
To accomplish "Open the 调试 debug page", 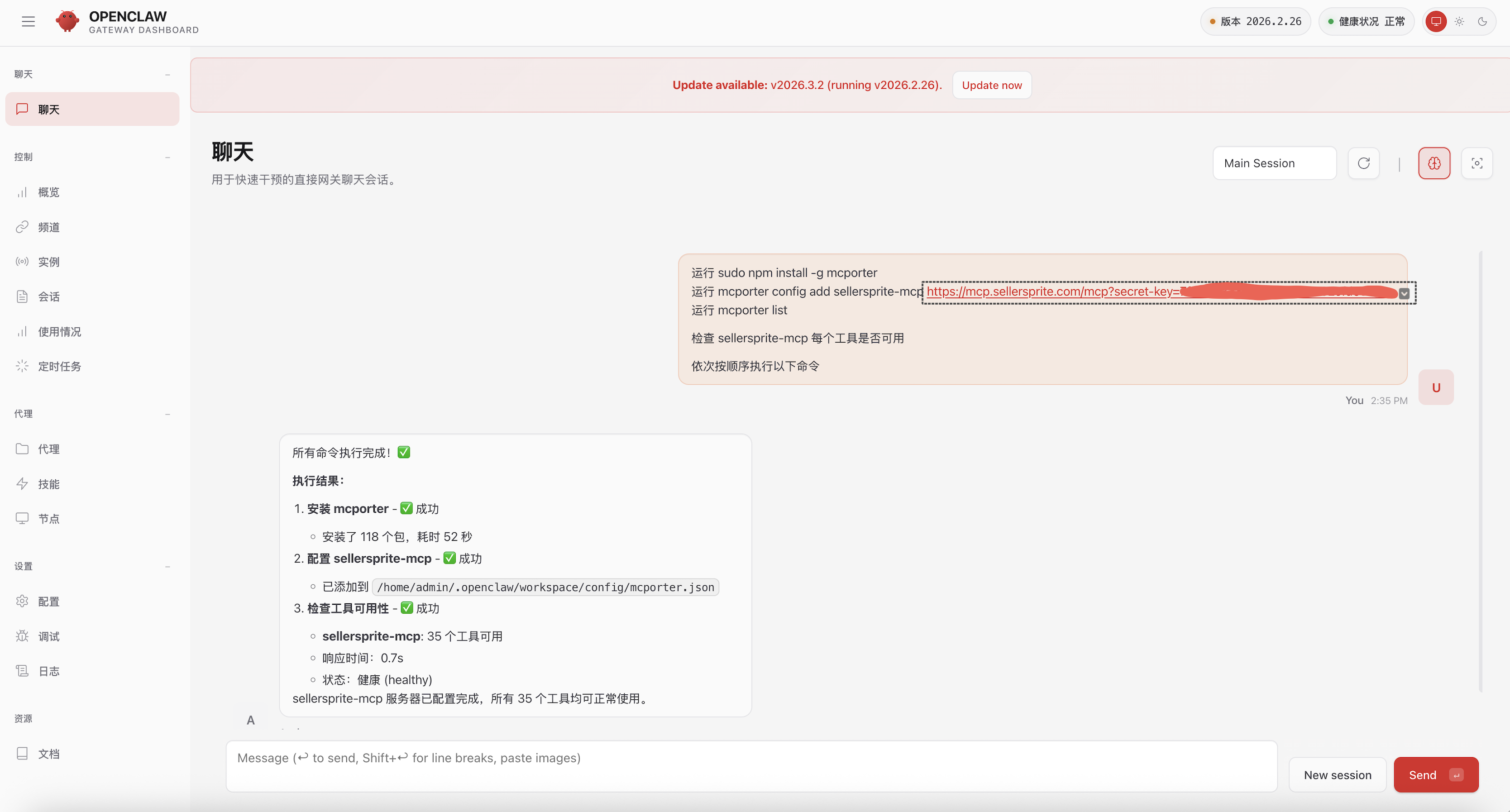I will coord(48,636).
